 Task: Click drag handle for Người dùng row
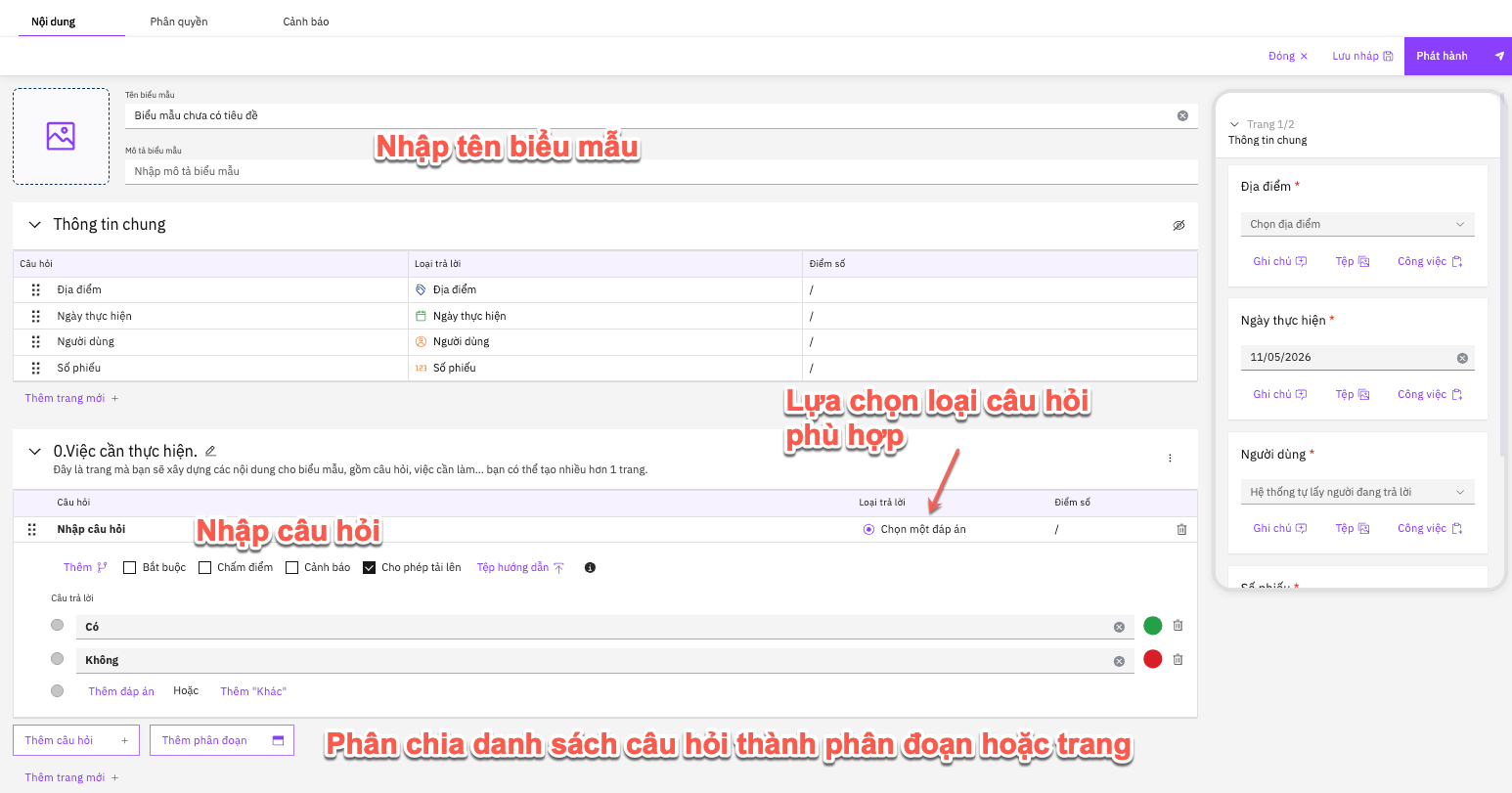pyautogui.click(x=36, y=341)
